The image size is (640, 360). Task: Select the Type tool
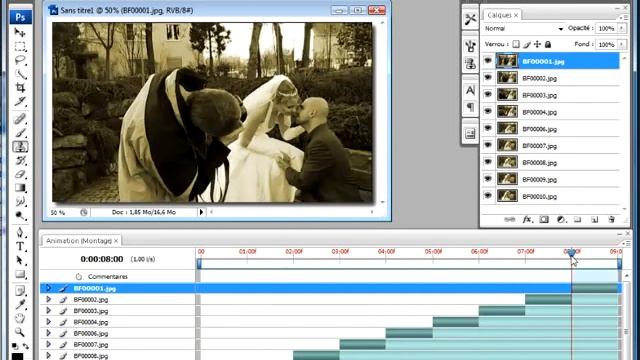click(x=20, y=247)
